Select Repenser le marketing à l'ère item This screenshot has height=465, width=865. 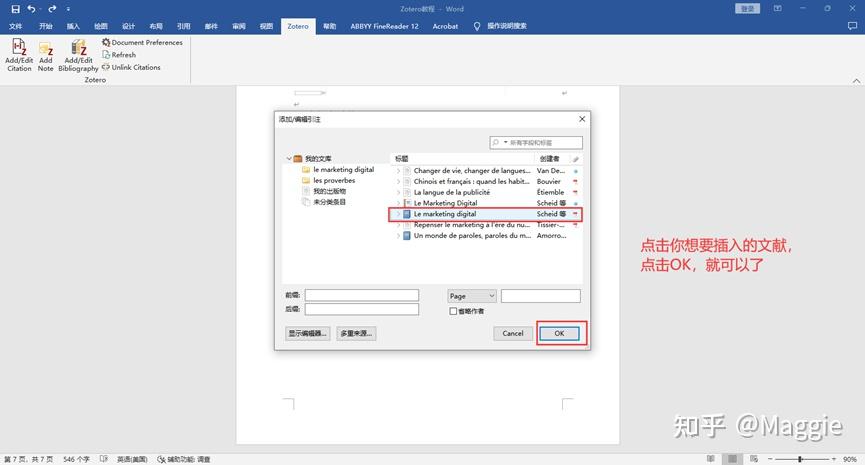486,225
